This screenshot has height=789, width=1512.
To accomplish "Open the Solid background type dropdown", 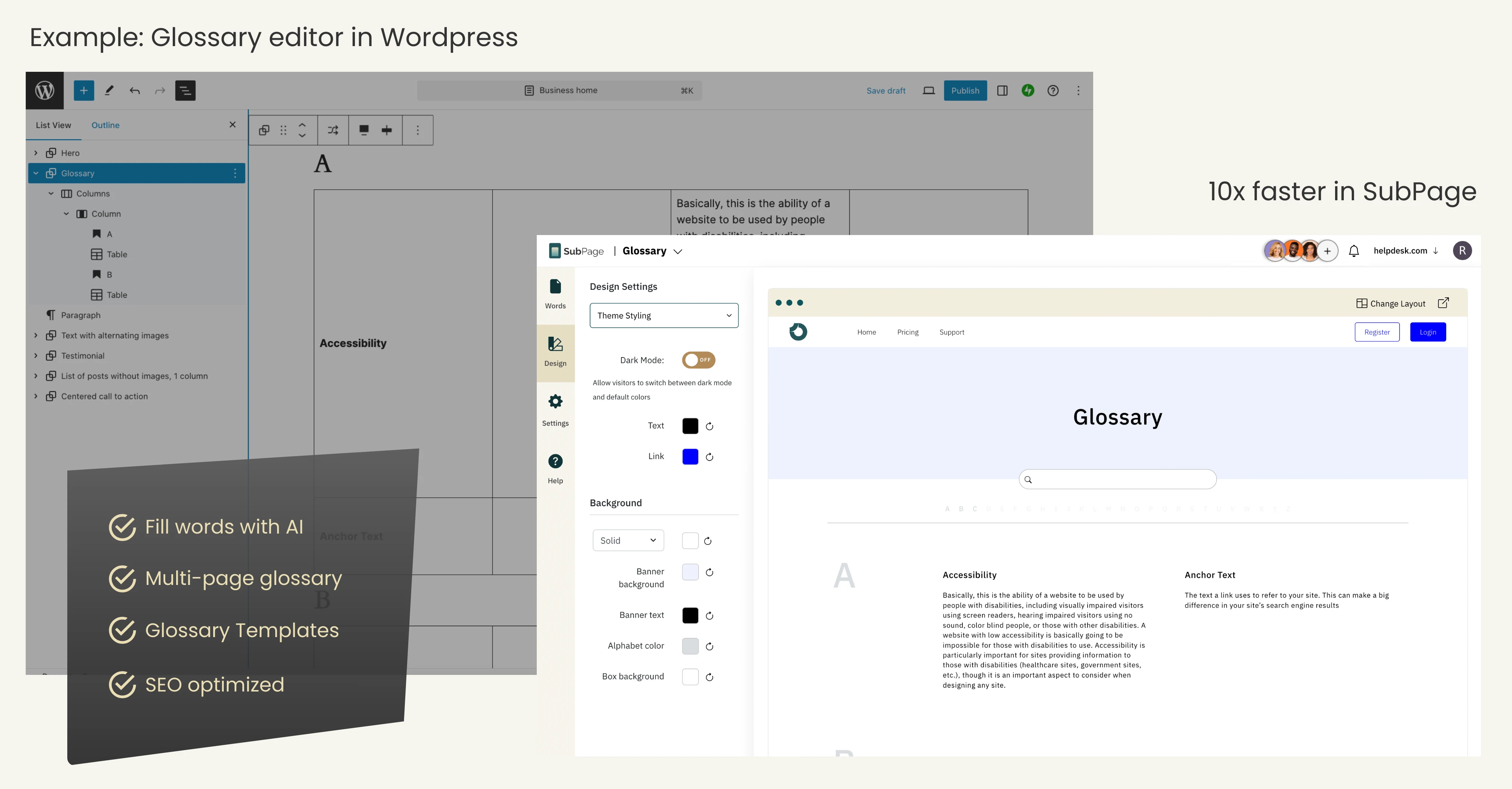I will (x=628, y=540).
